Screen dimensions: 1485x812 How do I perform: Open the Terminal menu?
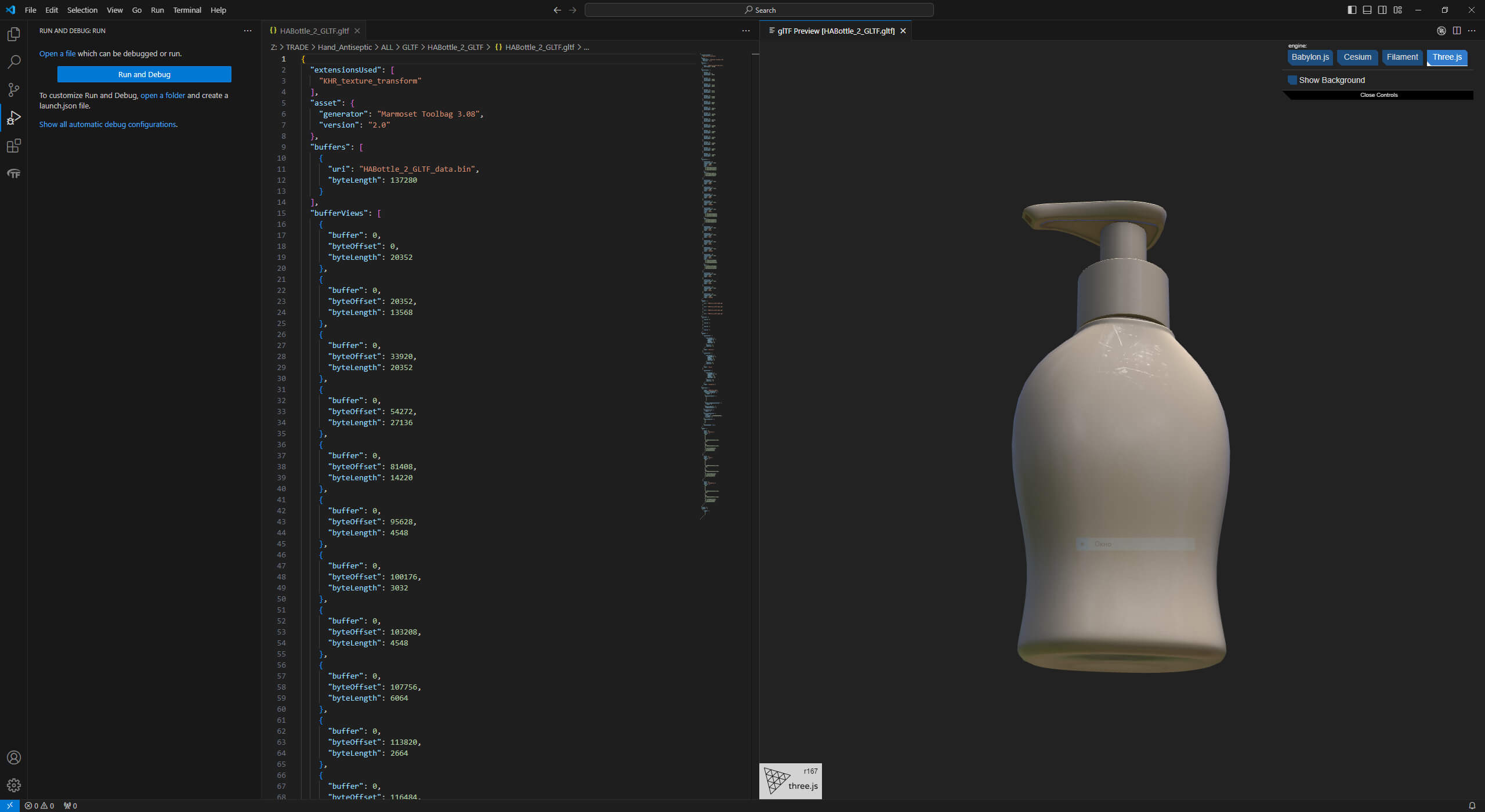click(x=187, y=10)
